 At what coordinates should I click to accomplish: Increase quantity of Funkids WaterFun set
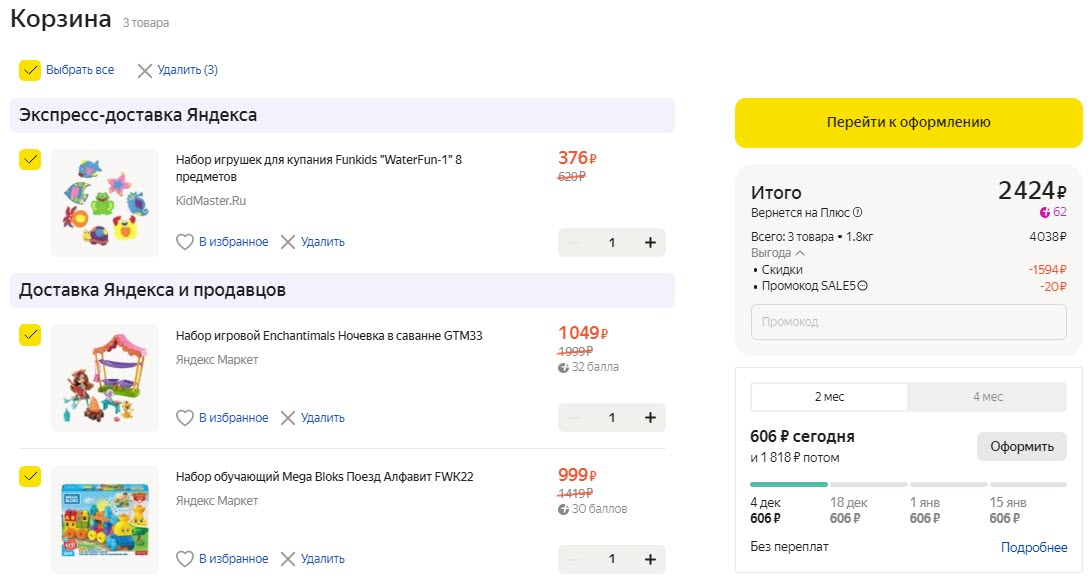650,243
